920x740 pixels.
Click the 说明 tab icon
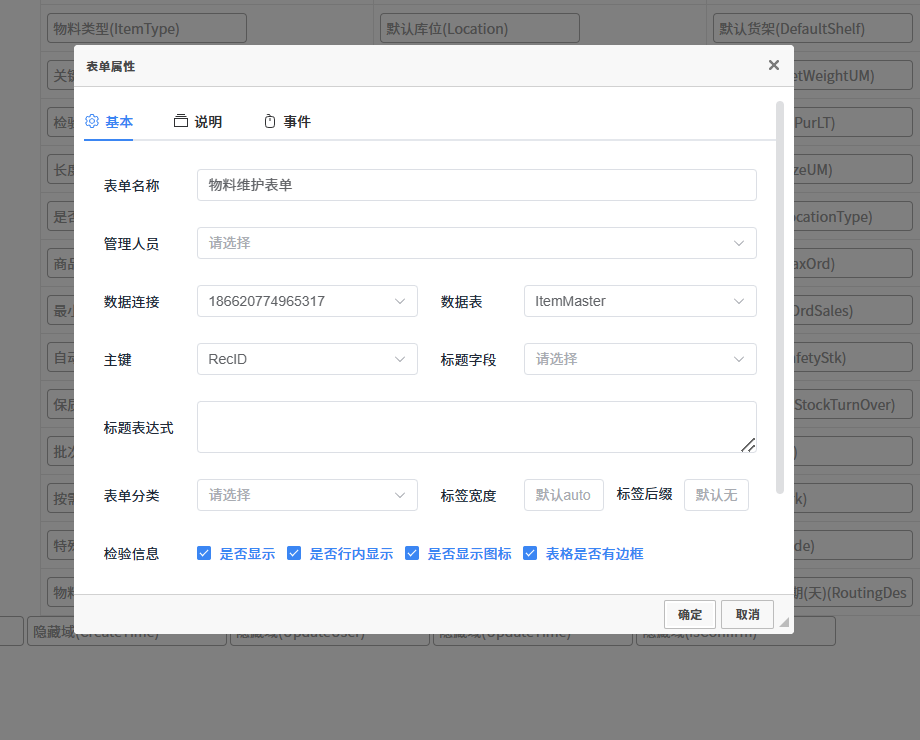pyautogui.click(x=181, y=121)
